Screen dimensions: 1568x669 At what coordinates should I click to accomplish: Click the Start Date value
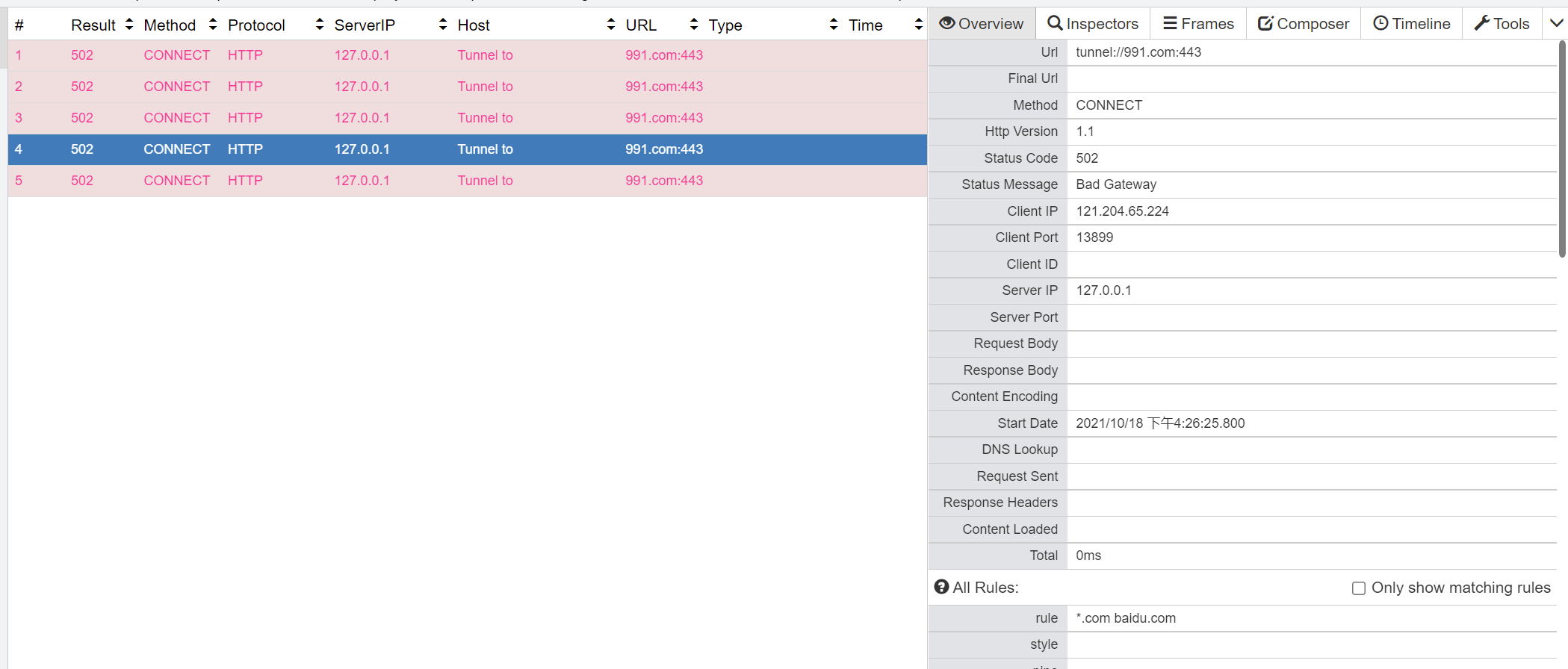click(x=1160, y=423)
